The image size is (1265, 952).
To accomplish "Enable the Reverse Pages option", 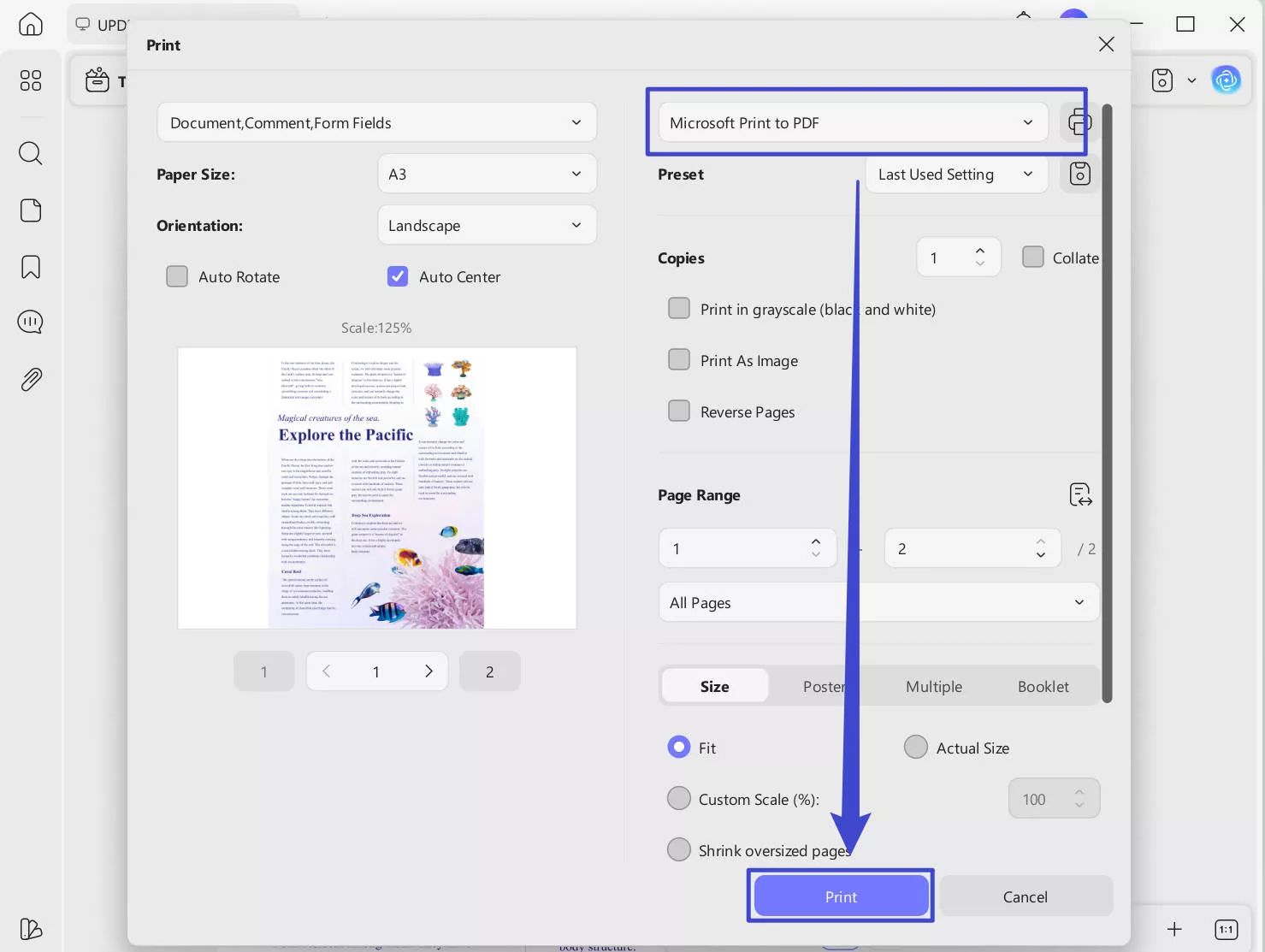I will [x=679, y=411].
